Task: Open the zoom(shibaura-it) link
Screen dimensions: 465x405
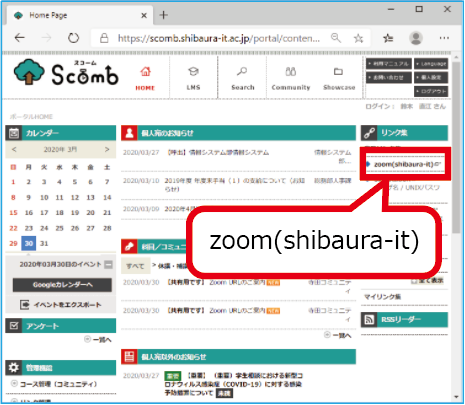Action: pos(405,164)
